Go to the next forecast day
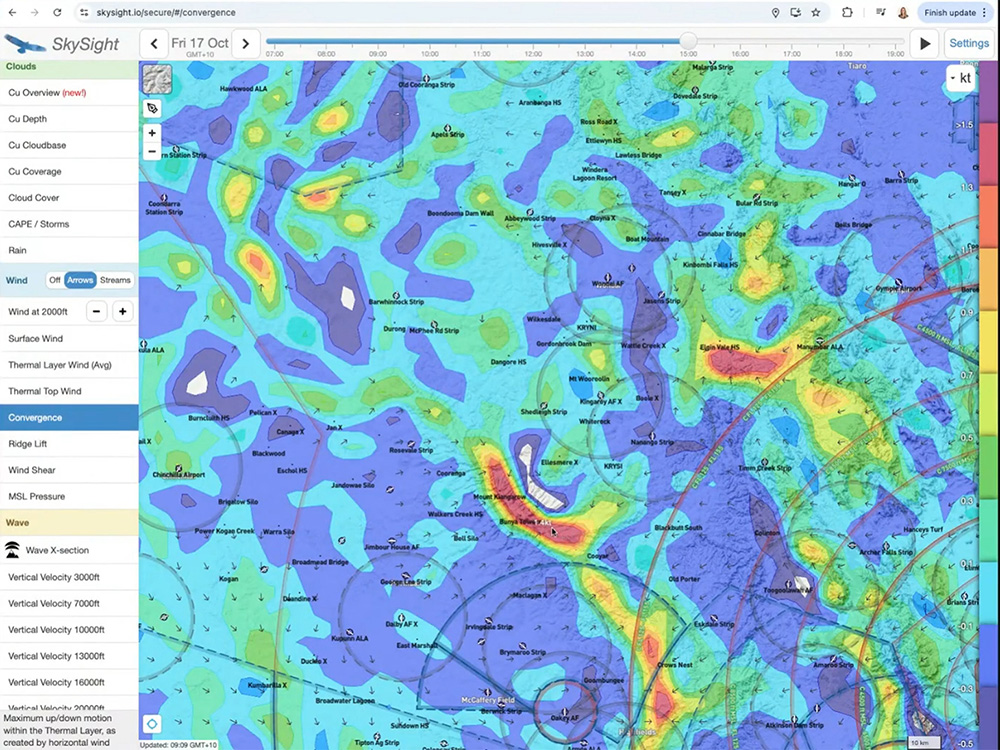The image size is (1000, 750). click(x=246, y=43)
